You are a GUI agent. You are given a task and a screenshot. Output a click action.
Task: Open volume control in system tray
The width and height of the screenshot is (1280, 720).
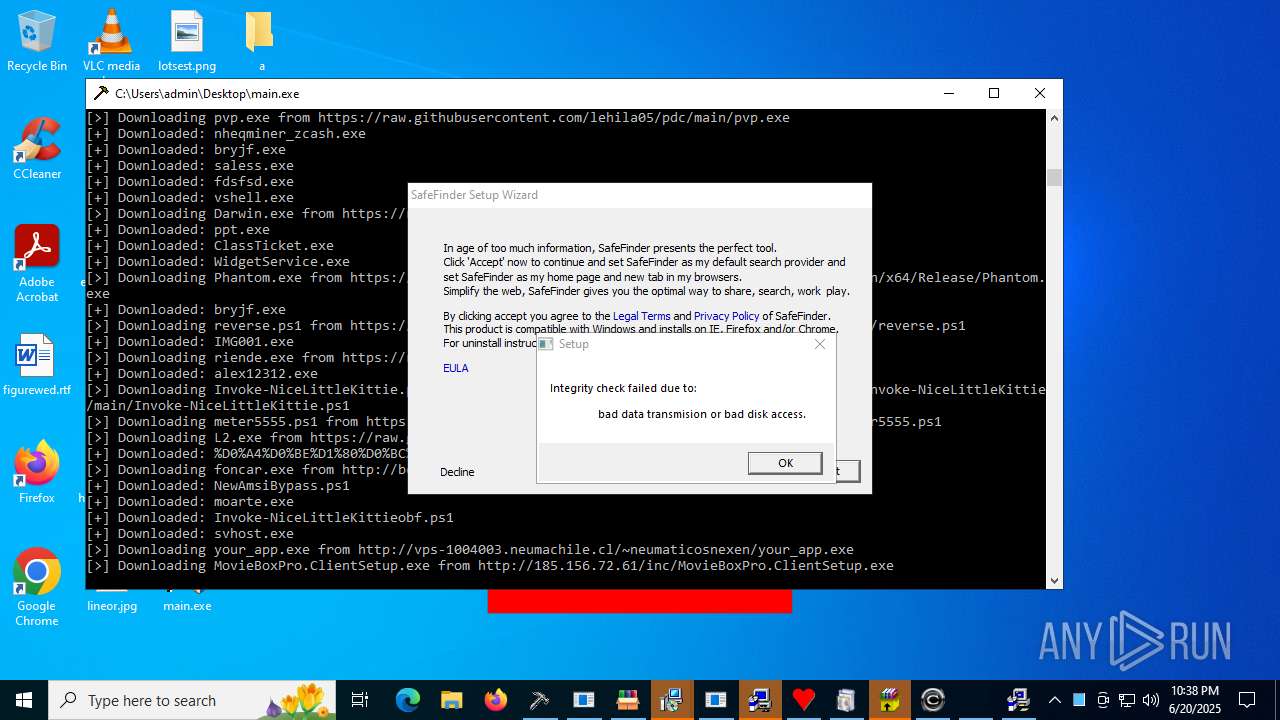pos(1151,700)
